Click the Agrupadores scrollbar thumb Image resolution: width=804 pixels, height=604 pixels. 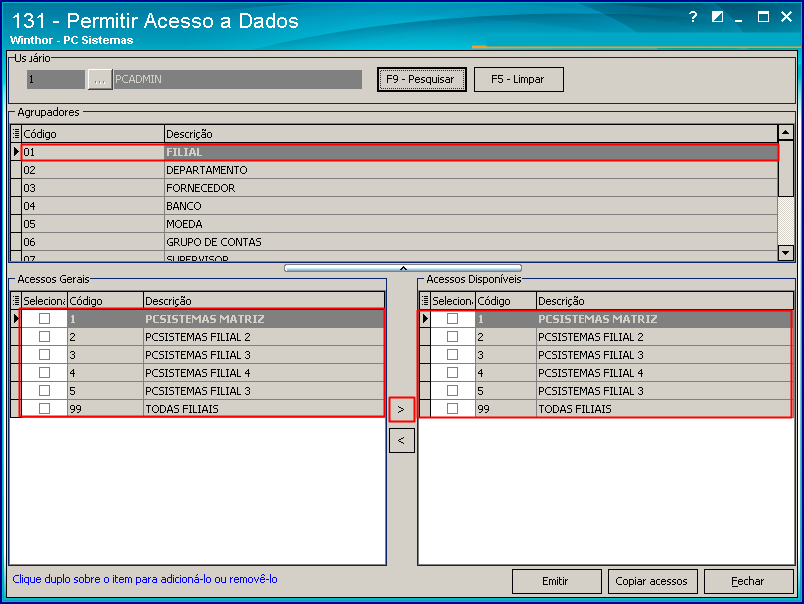[x=786, y=169]
